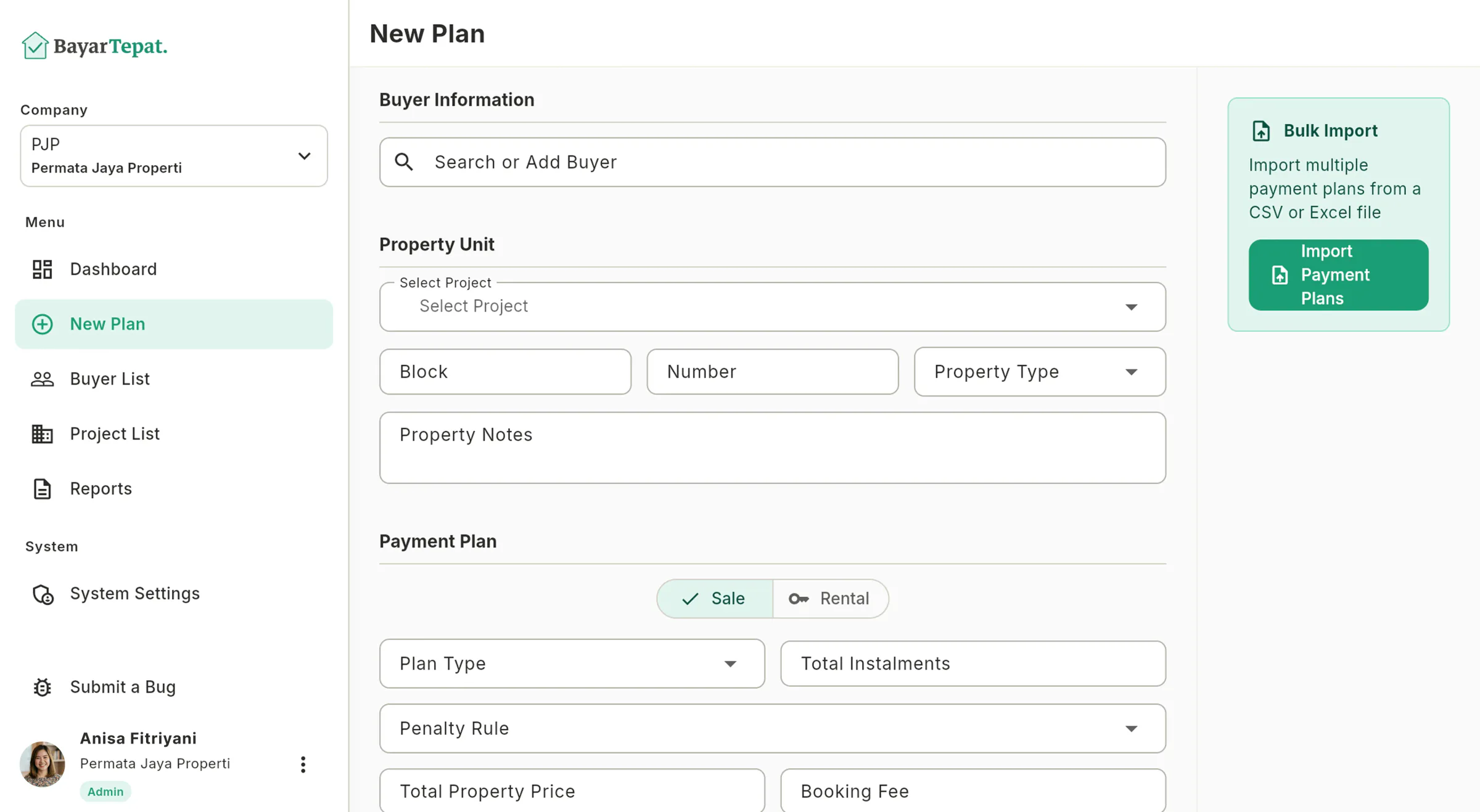This screenshot has height=812, width=1480.
Task: Open the Plan Type dropdown
Action: (x=572, y=664)
